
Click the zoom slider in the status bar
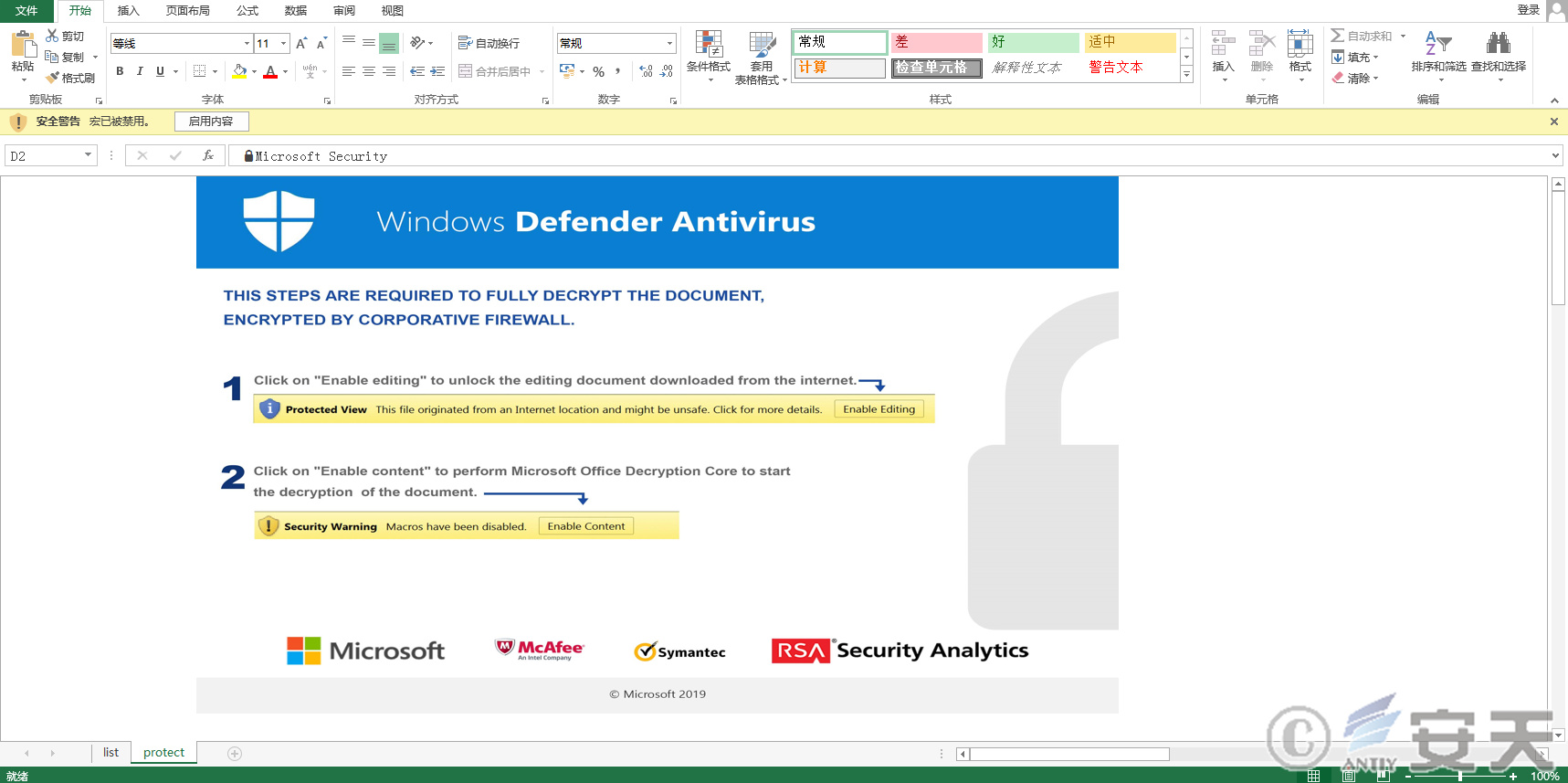click(x=1459, y=776)
